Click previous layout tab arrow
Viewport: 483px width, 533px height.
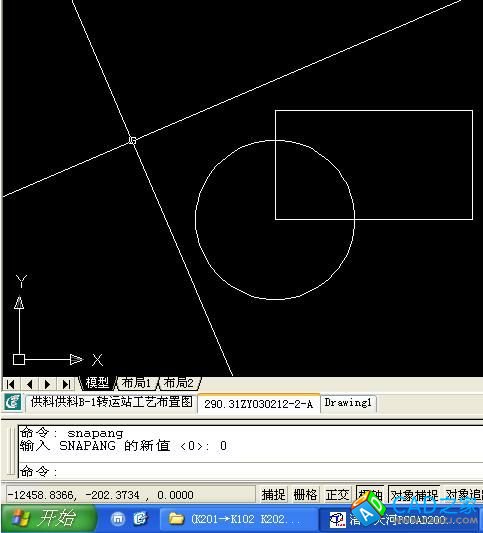click(29, 384)
